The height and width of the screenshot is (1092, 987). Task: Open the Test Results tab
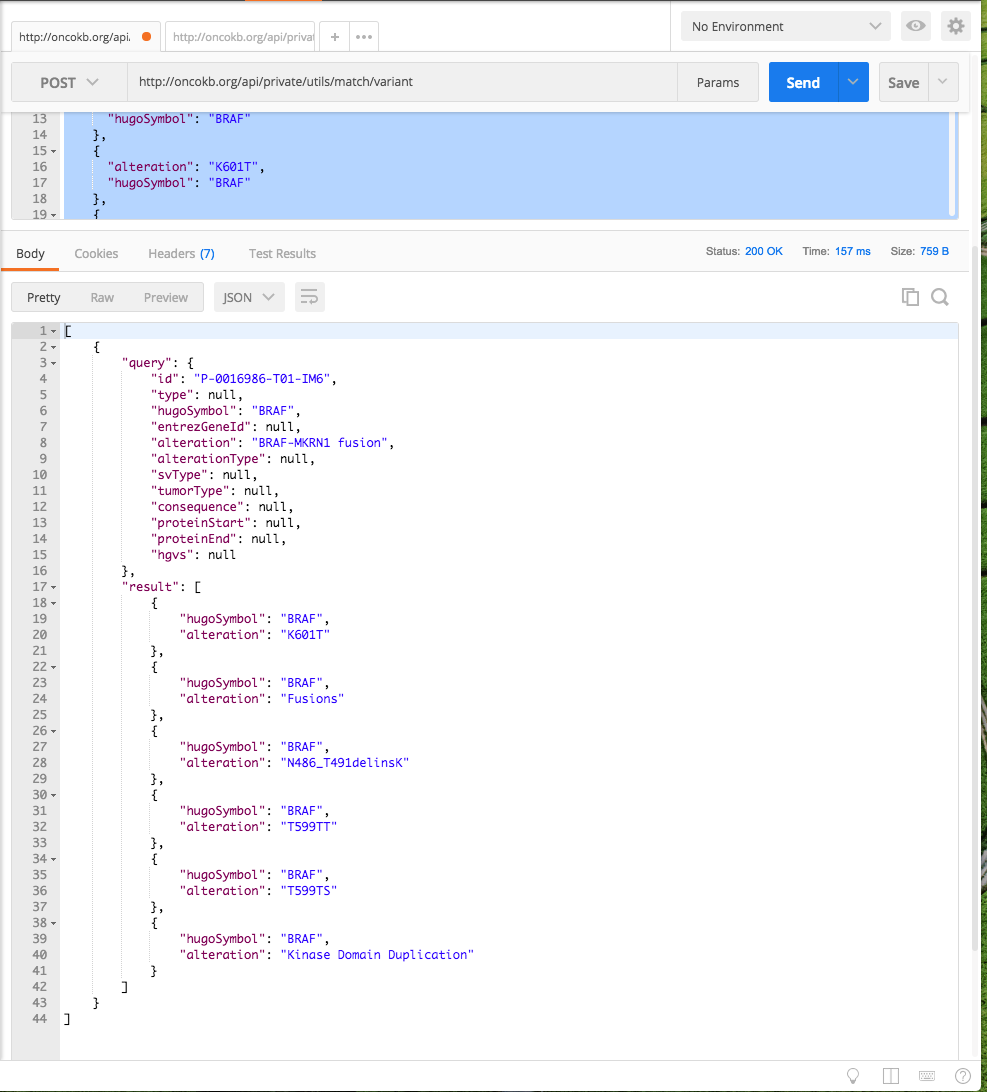click(282, 253)
